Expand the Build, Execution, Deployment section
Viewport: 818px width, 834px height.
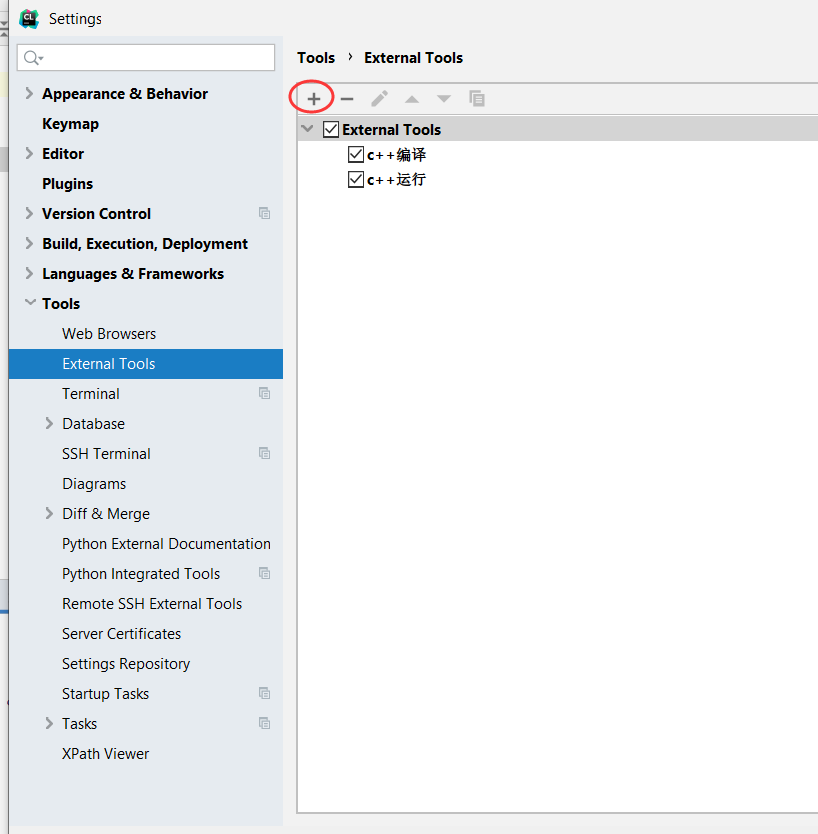[x=28, y=243]
